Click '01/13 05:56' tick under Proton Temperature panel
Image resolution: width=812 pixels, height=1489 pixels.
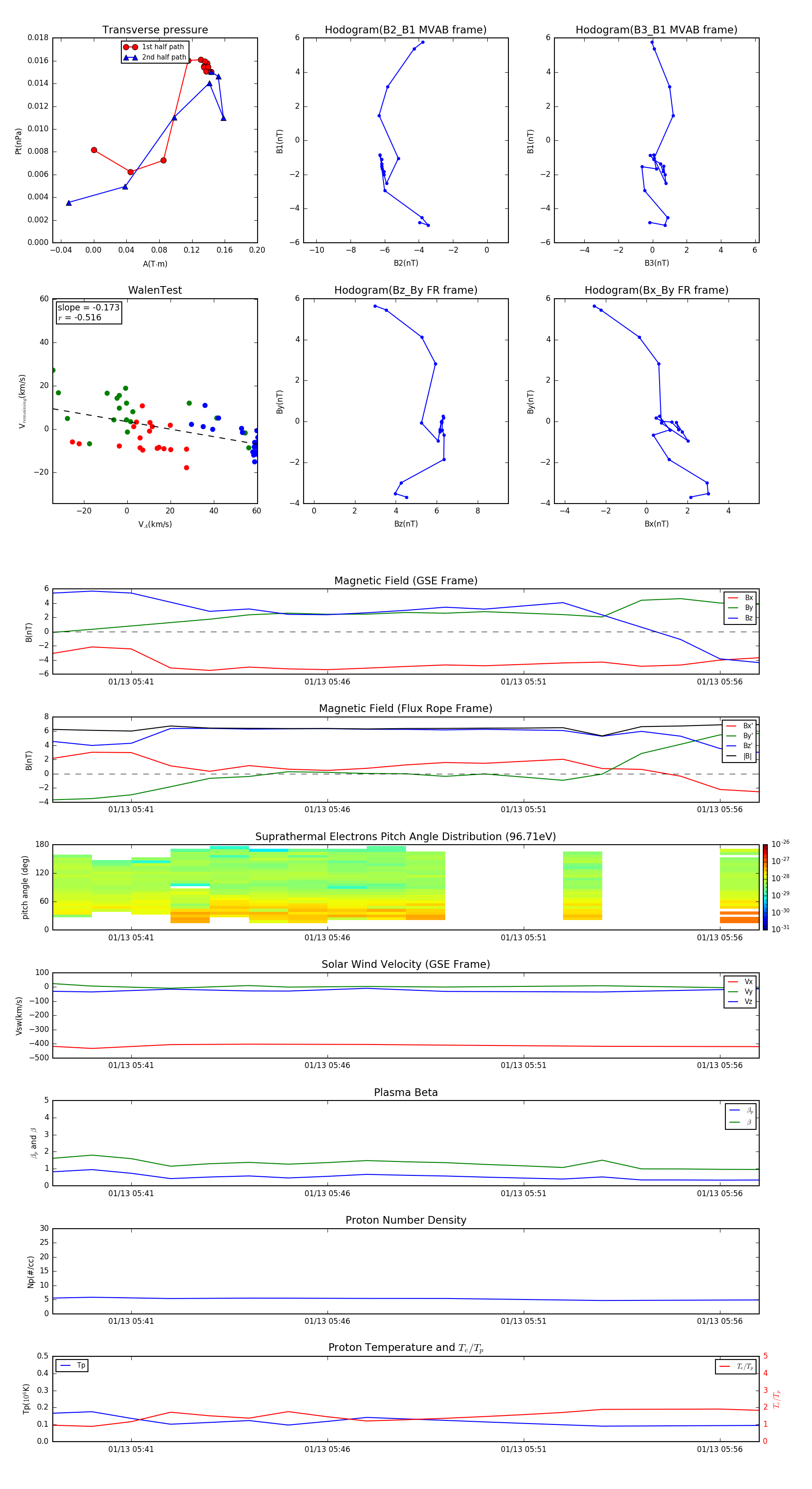(x=720, y=1449)
